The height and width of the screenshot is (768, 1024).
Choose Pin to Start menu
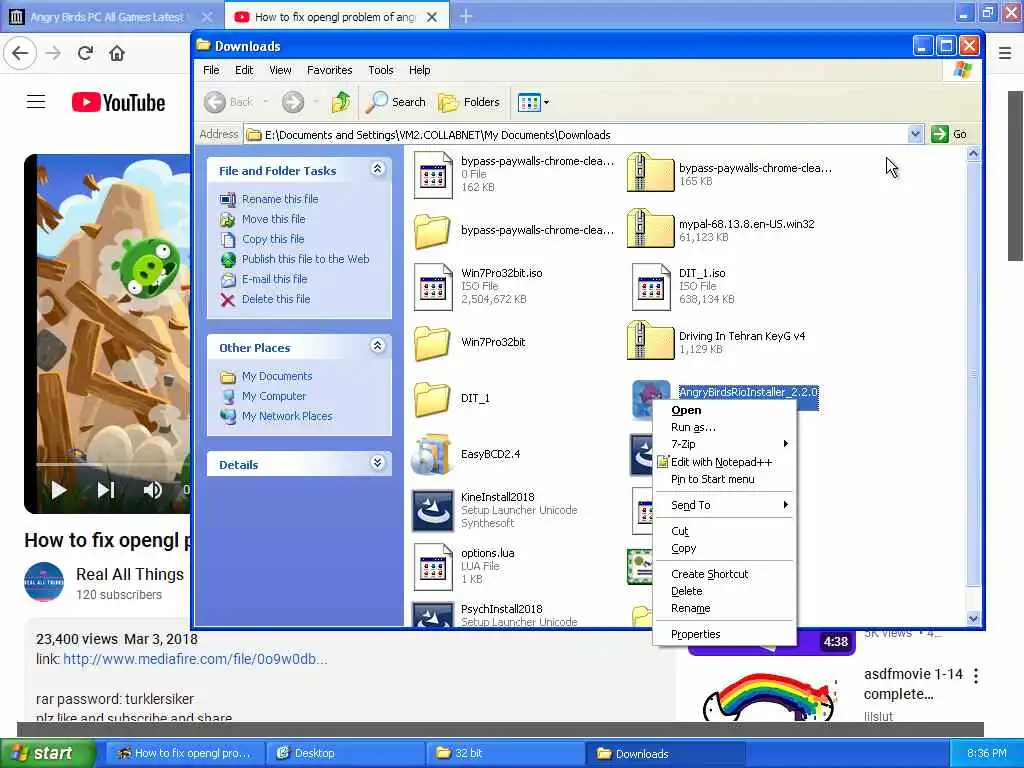point(725,479)
